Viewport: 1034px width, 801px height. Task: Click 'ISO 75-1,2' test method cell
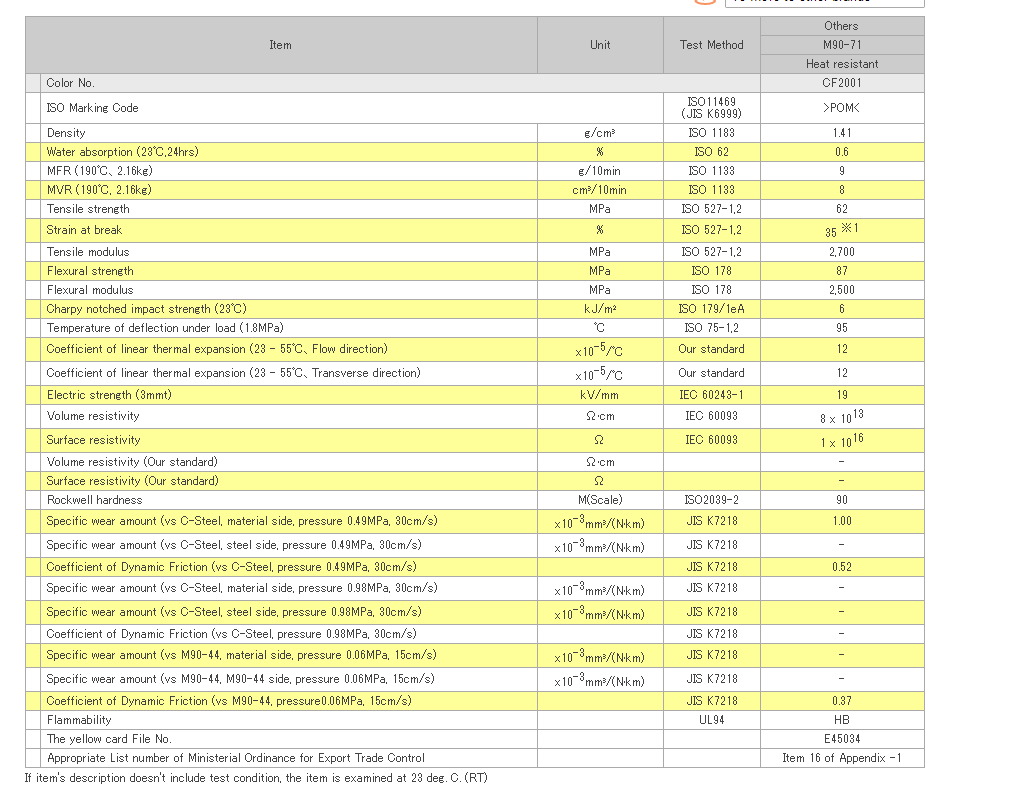(x=712, y=328)
